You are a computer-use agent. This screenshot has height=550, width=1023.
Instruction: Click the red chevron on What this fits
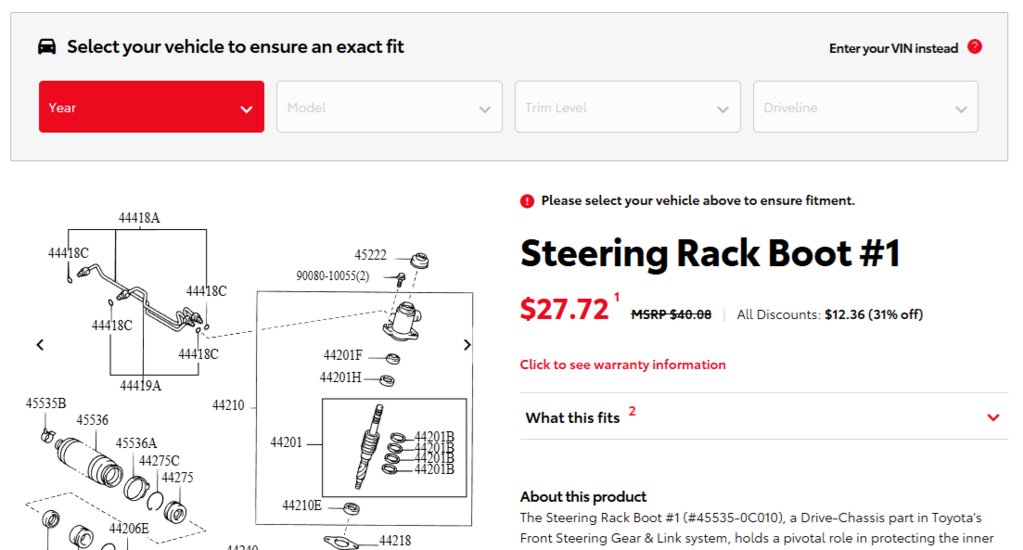[x=993, y=418]
